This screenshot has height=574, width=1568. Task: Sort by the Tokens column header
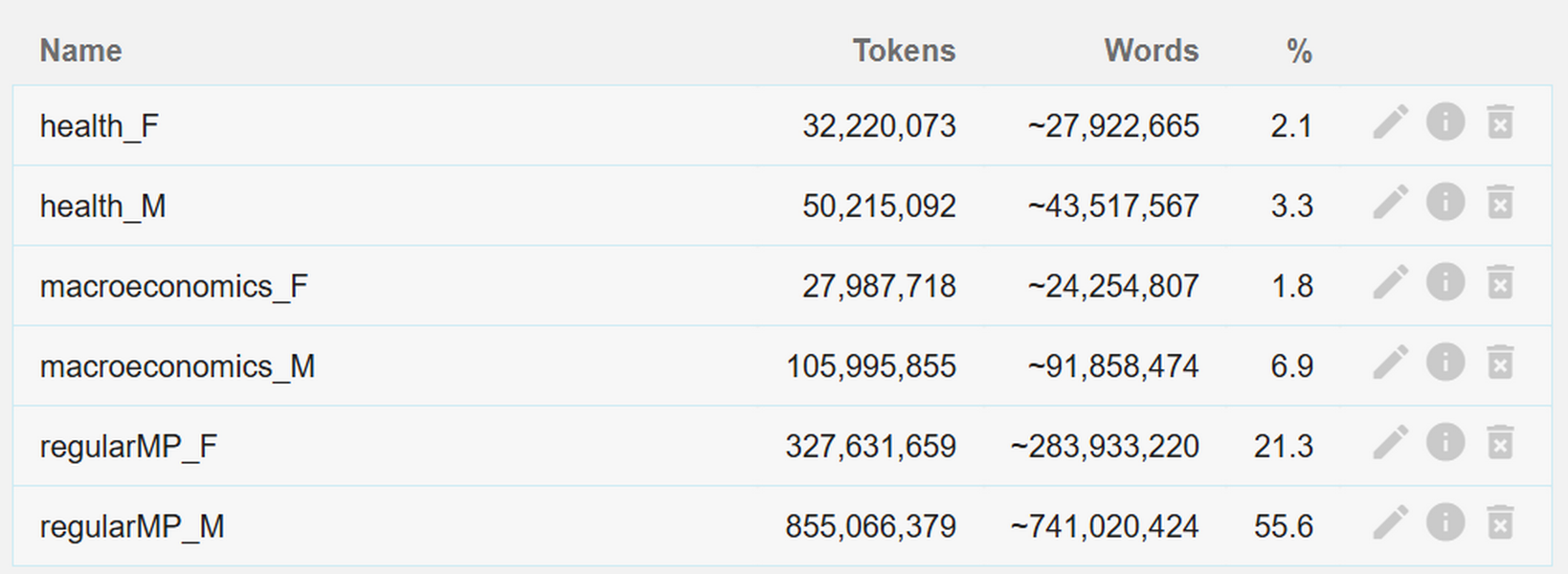[904, 51]
